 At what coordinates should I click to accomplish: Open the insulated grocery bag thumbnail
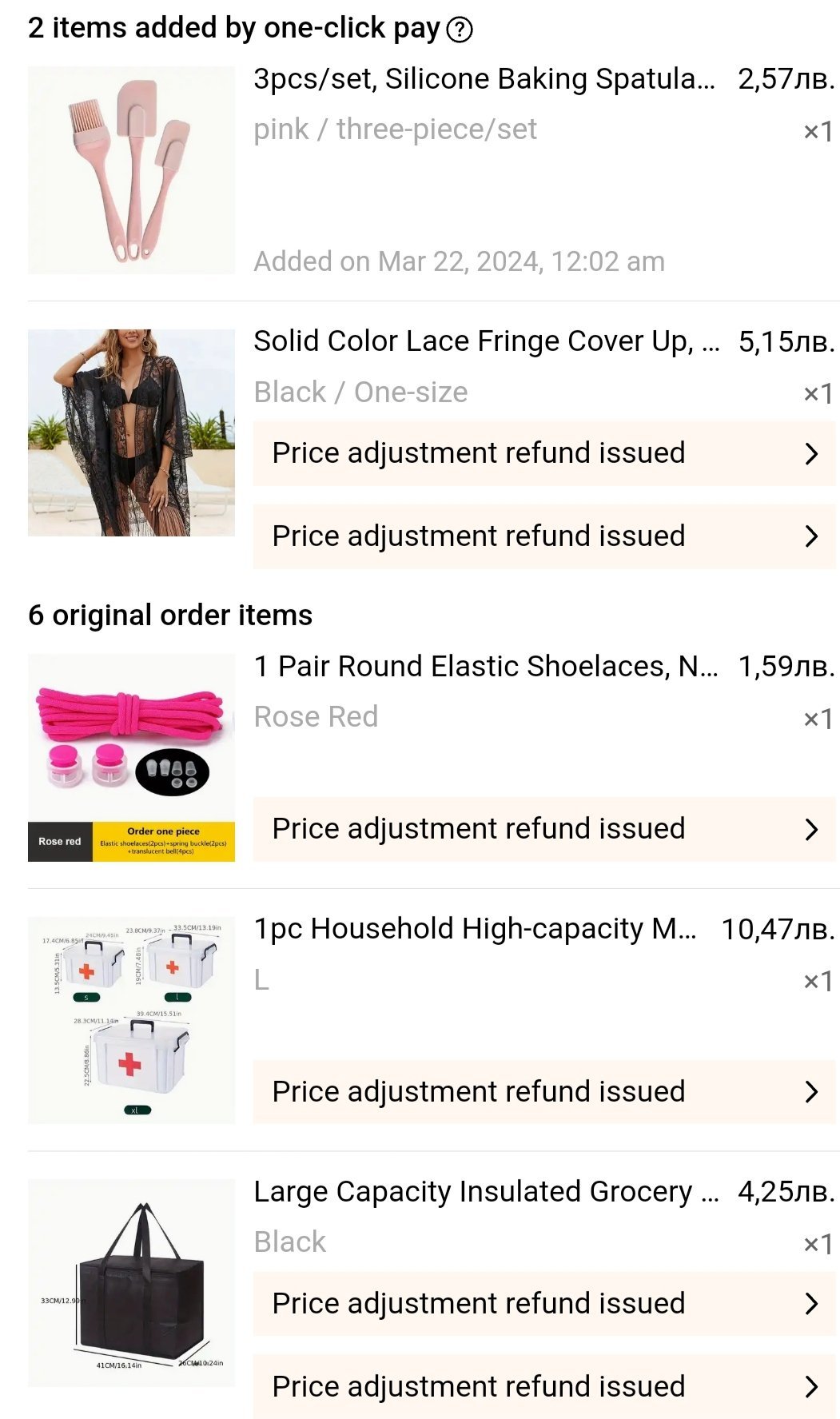tap(131, 1282)
